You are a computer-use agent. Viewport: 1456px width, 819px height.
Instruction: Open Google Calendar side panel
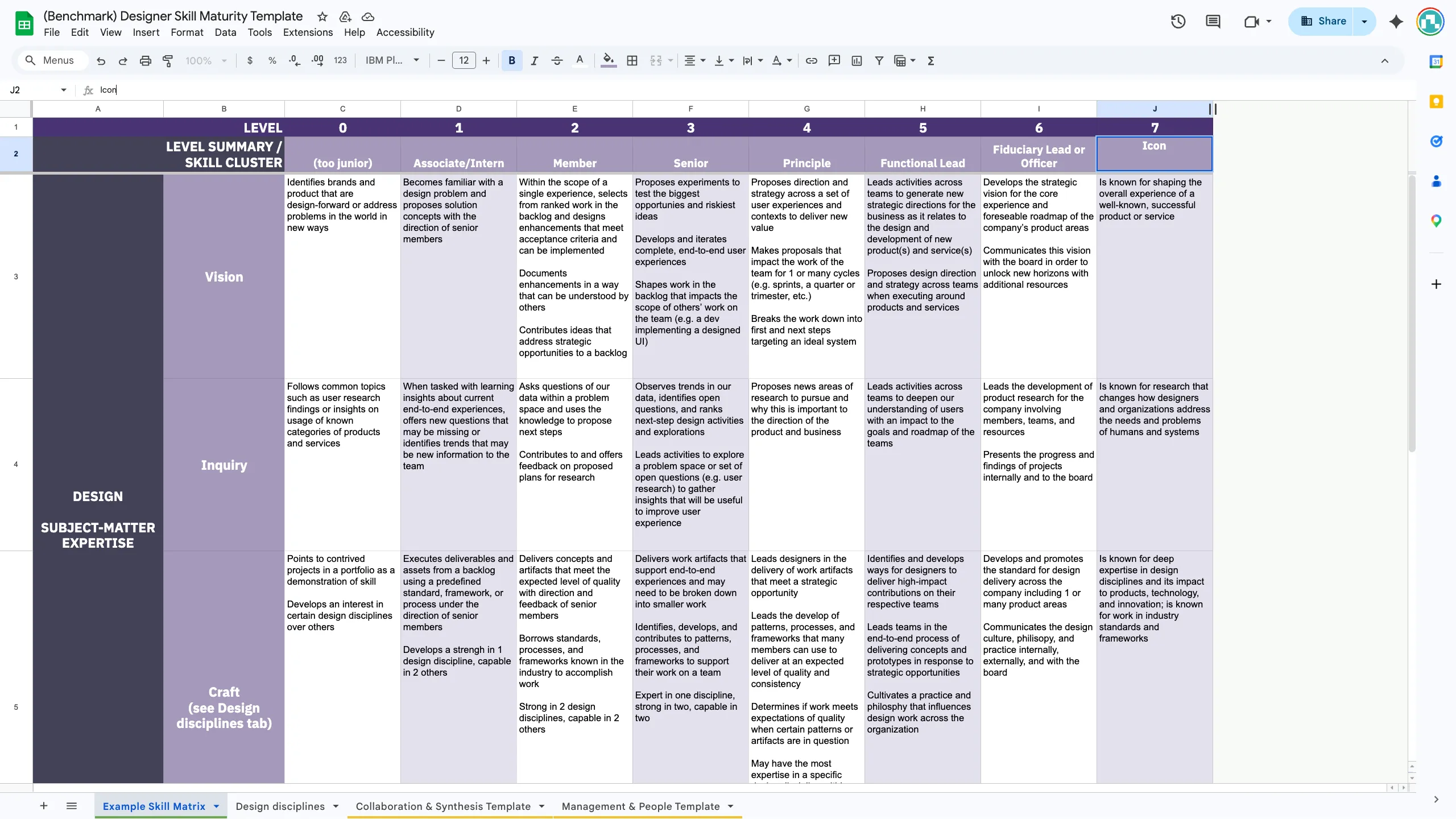tap(1436, 62)
